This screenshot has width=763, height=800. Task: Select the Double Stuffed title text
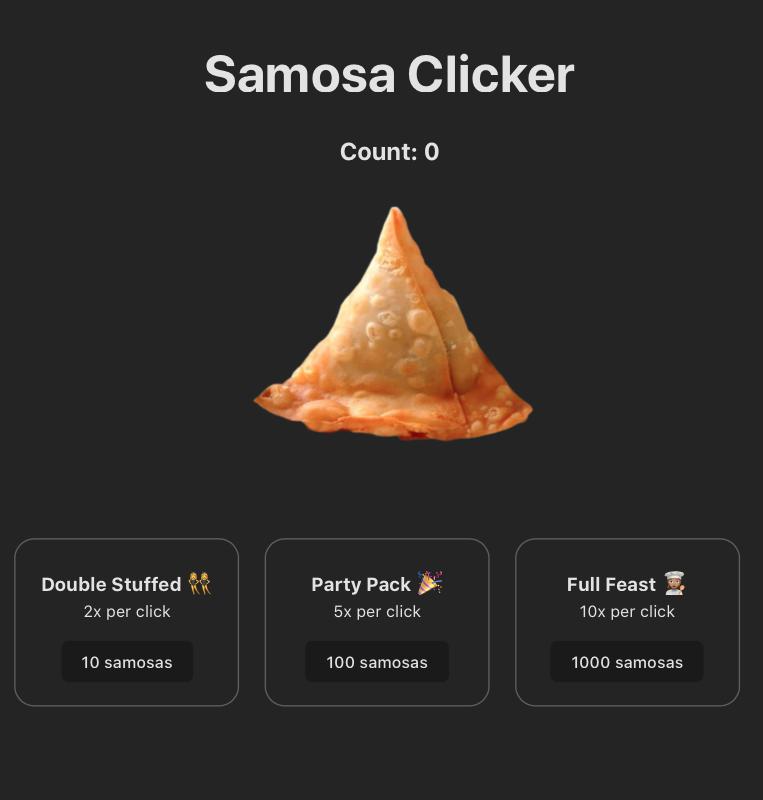pos(111,585)
